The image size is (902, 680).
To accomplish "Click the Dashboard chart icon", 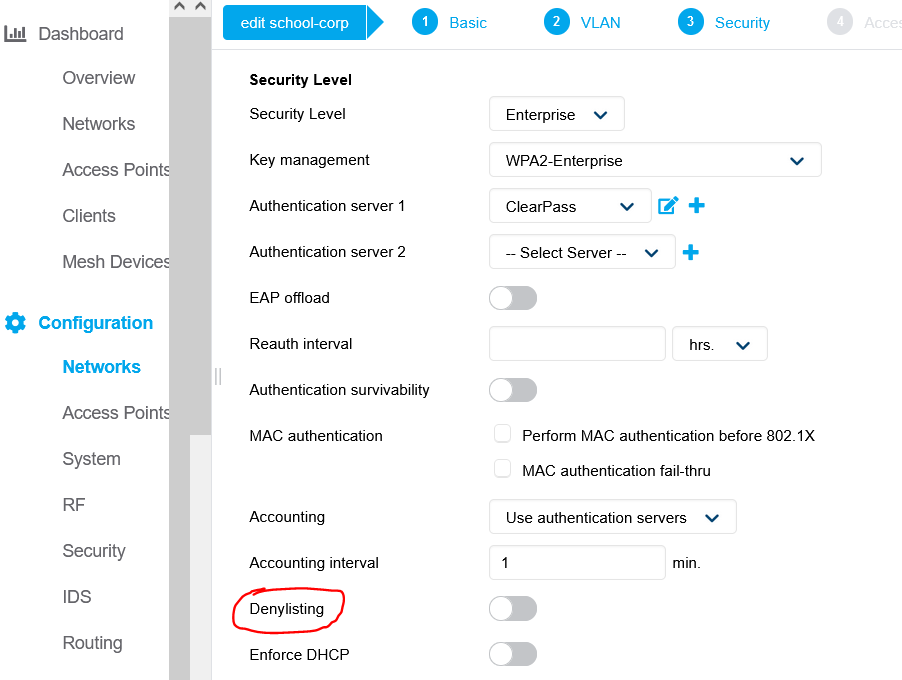I will [15, 33].
